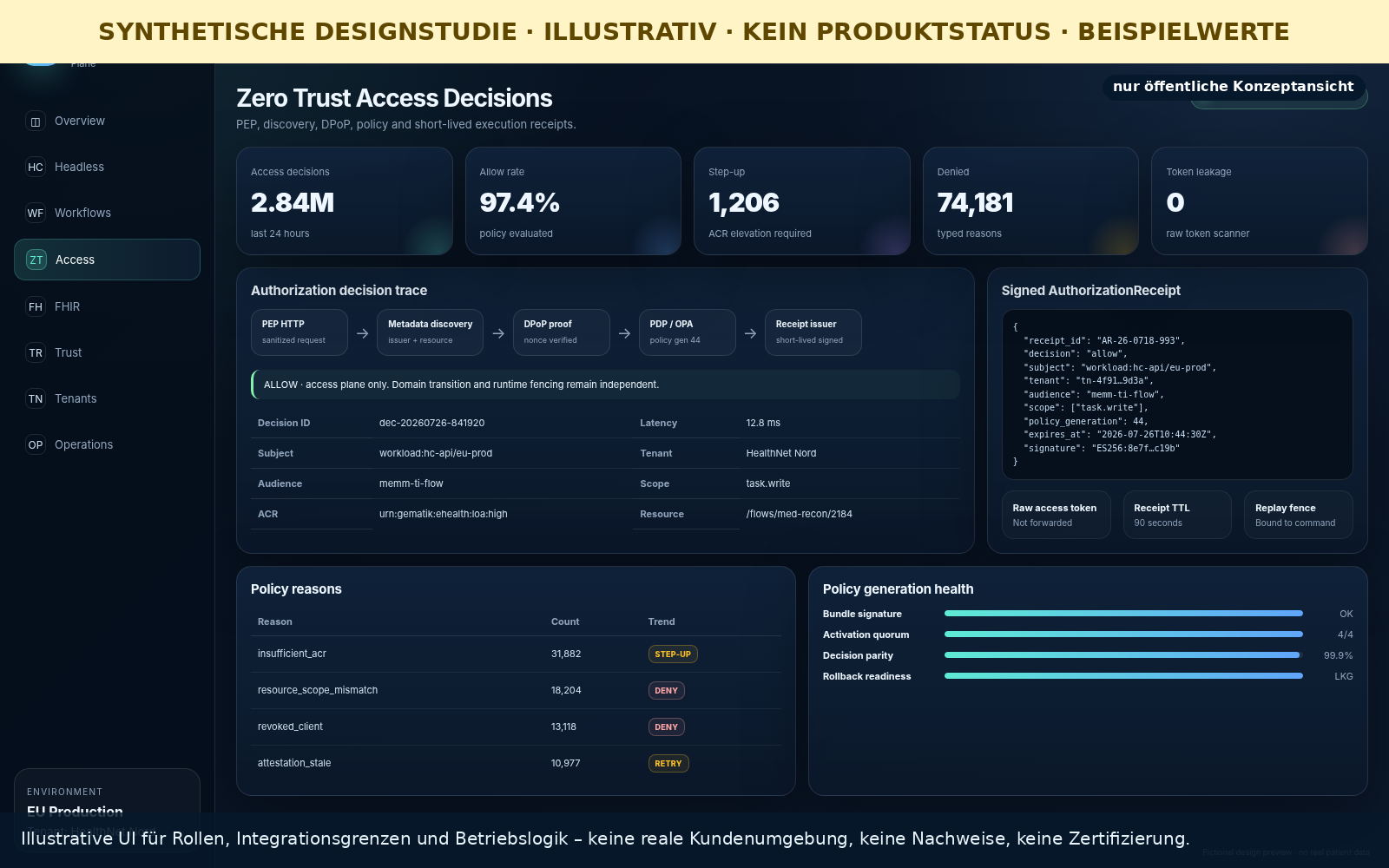Click the ALLOW access plane only notice
The image size is (1389, 868).
coord(605,385)
